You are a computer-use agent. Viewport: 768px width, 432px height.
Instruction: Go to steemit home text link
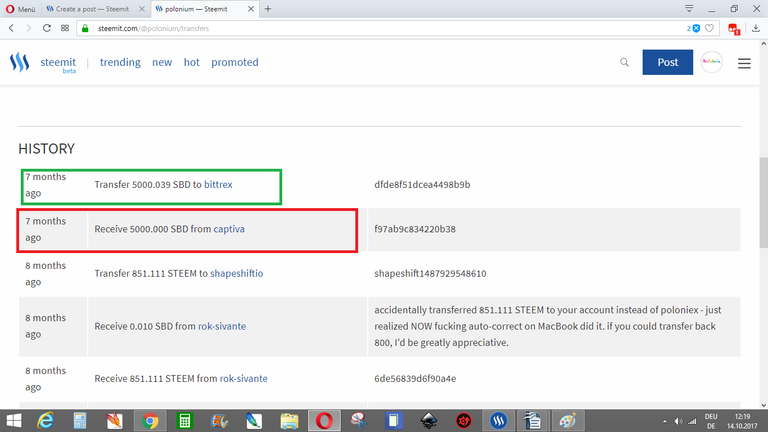(x=58, y=62)
